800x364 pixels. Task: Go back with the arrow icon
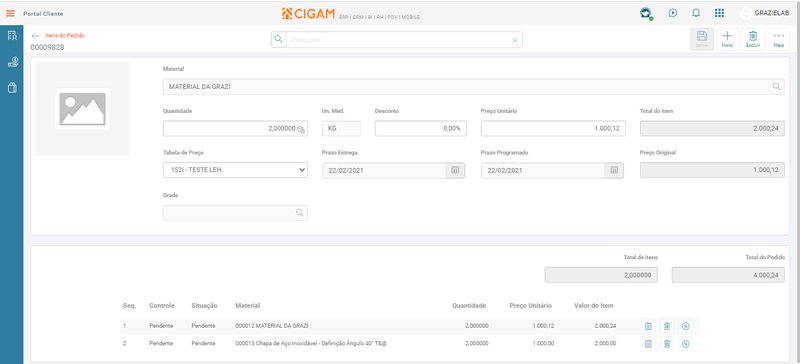(35, 36)
